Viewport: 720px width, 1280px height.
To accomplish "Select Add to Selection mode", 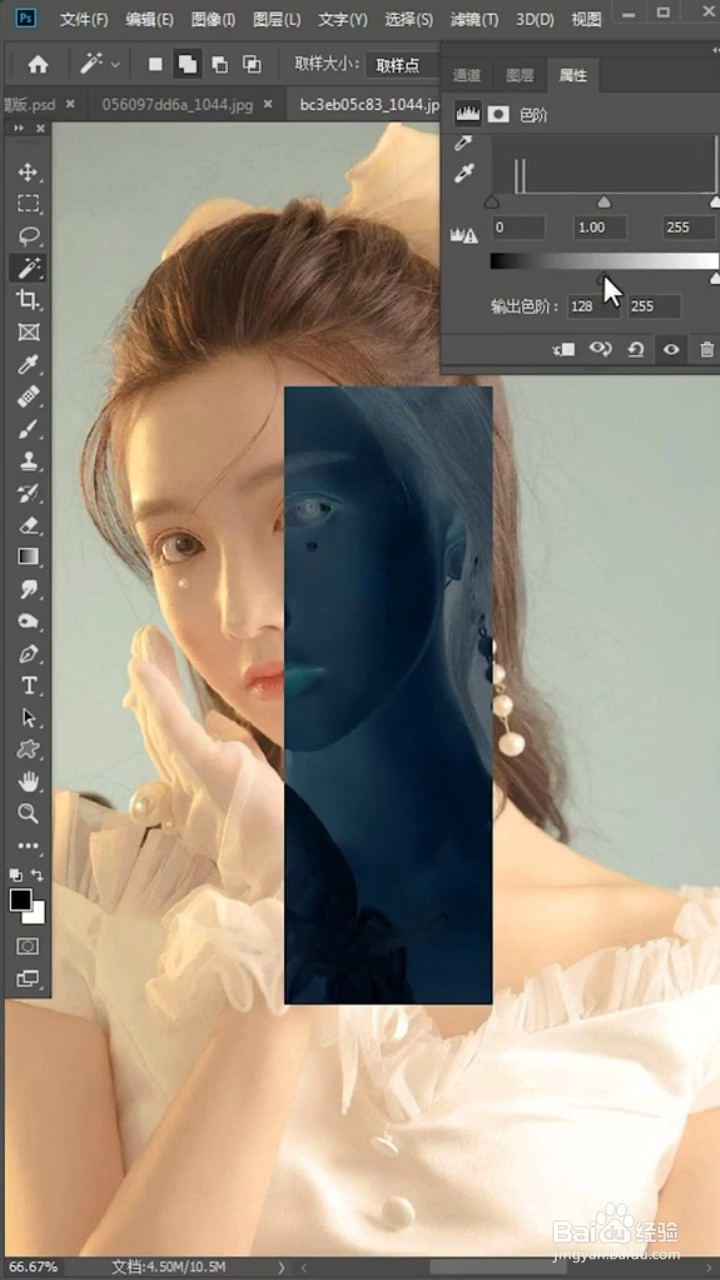I will (x=187, y=64).
